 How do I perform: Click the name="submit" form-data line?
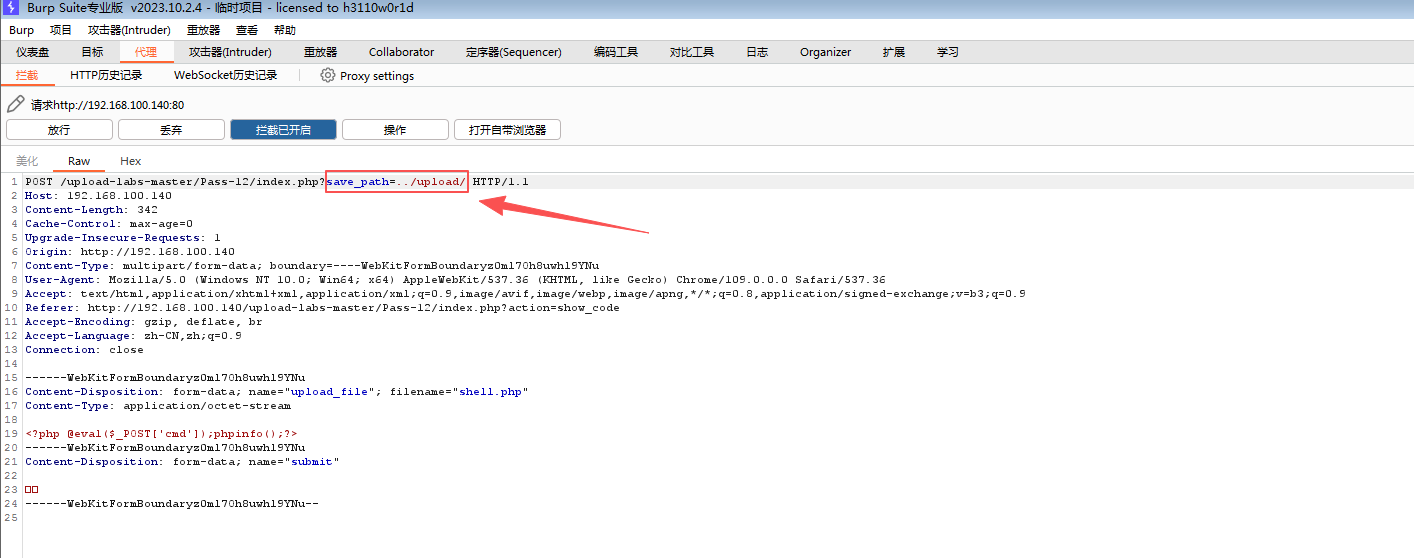182,462
